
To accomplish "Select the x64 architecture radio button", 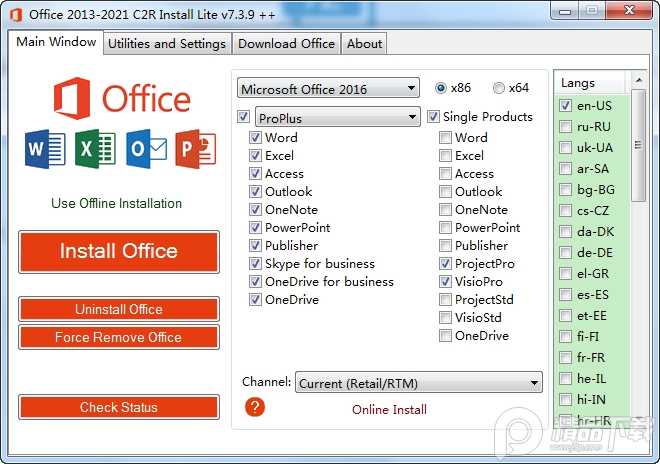I will click(x=499, y=88).
